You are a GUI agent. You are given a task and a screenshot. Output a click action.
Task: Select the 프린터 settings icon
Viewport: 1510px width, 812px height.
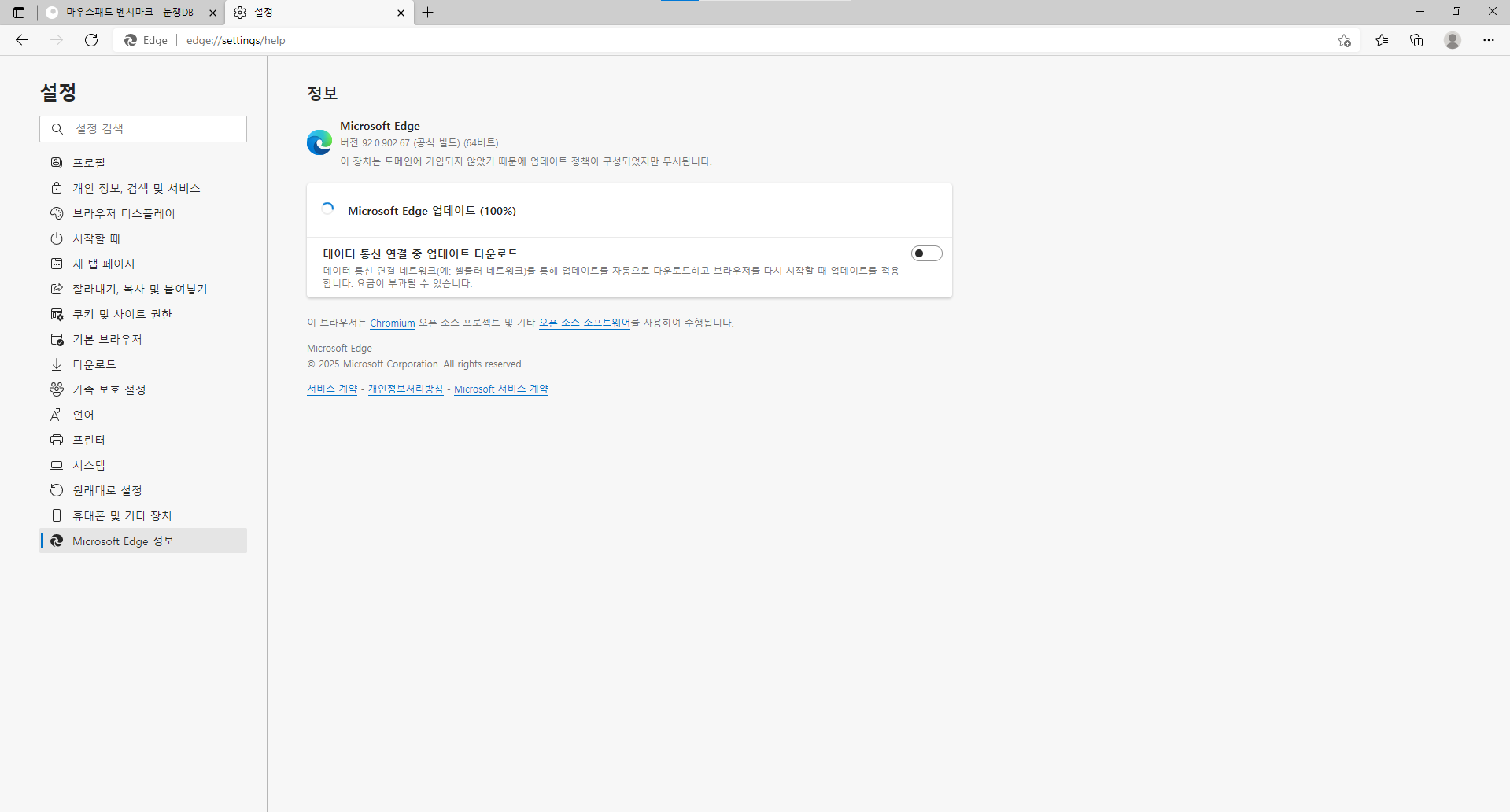click(56, 440)
